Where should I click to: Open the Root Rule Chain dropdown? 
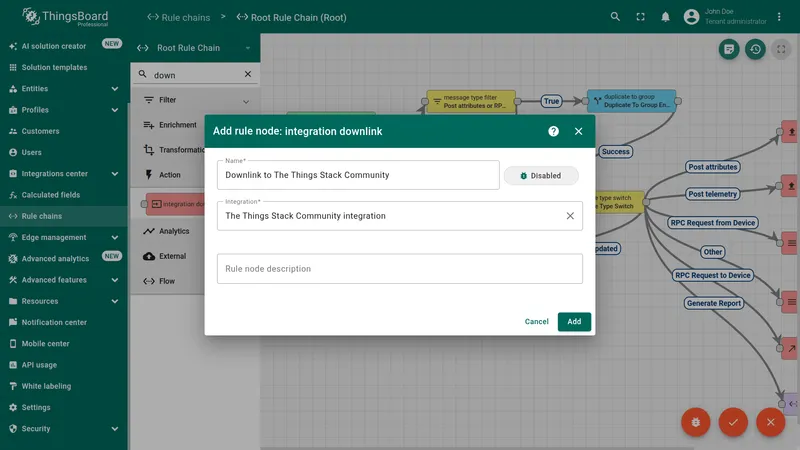pyautogui.click(x=194, y=48)
